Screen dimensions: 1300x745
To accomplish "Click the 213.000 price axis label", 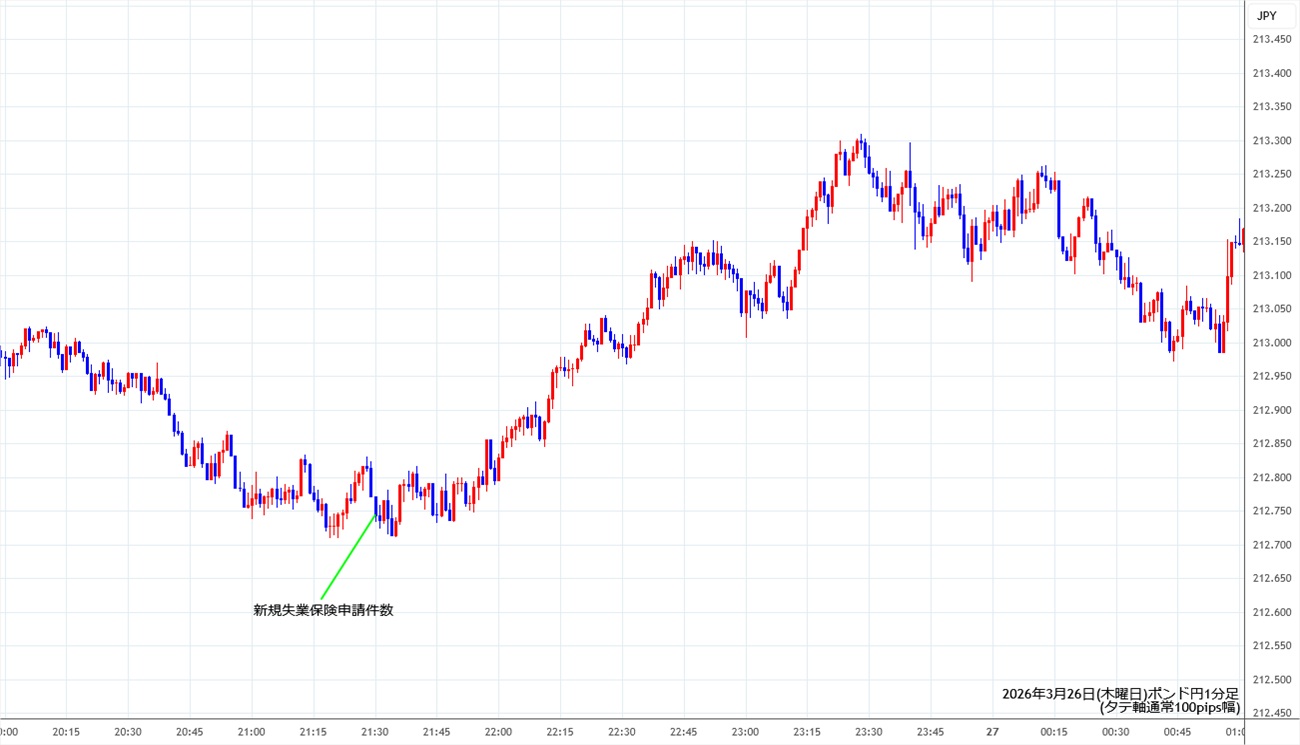I will (1270, 343).
